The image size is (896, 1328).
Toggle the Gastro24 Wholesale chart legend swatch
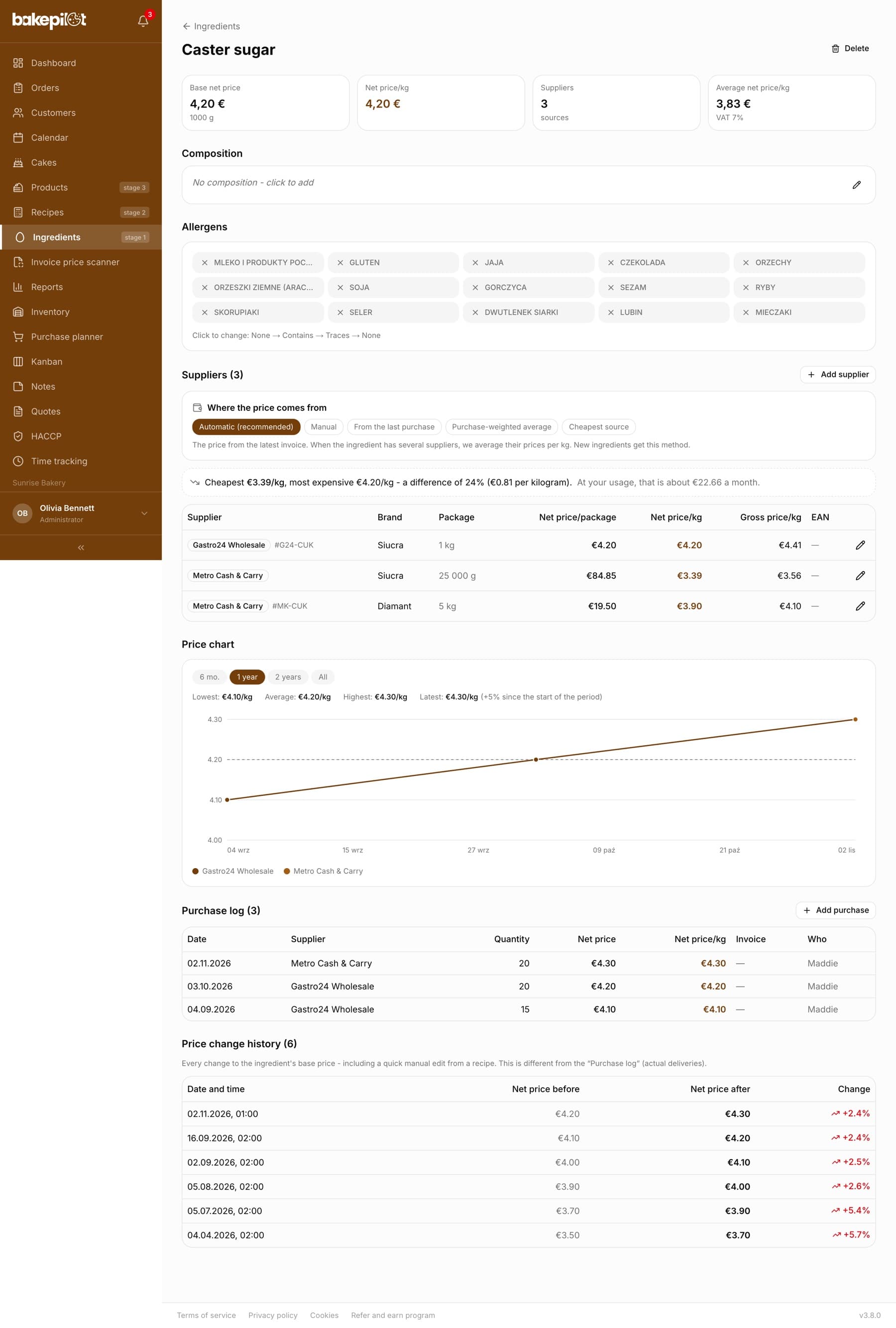196,871
